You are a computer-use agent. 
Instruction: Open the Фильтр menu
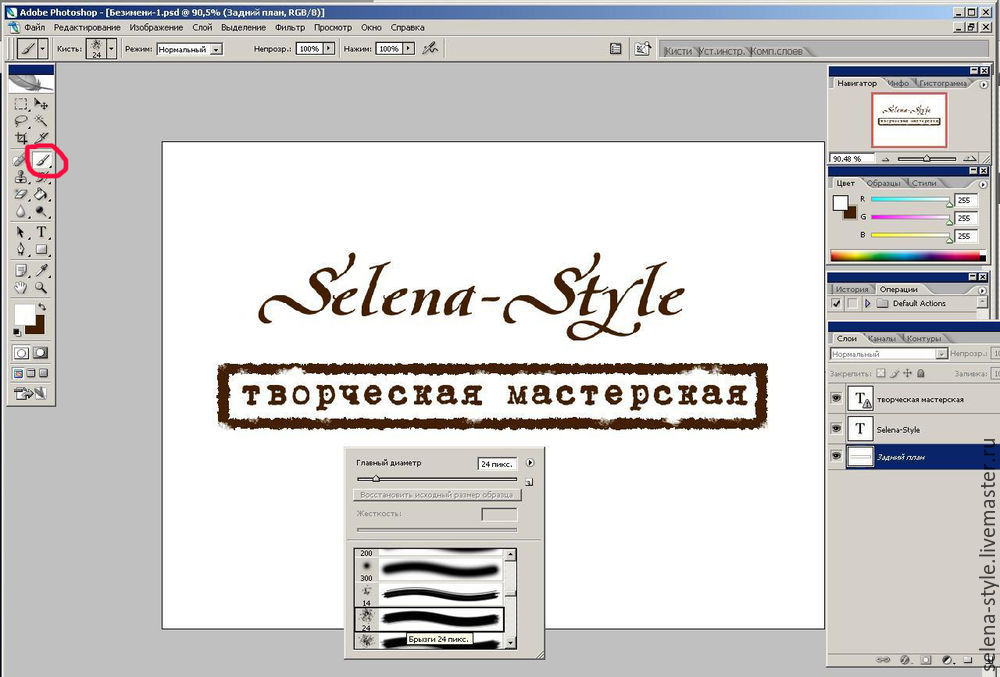[x=289, y=27]
